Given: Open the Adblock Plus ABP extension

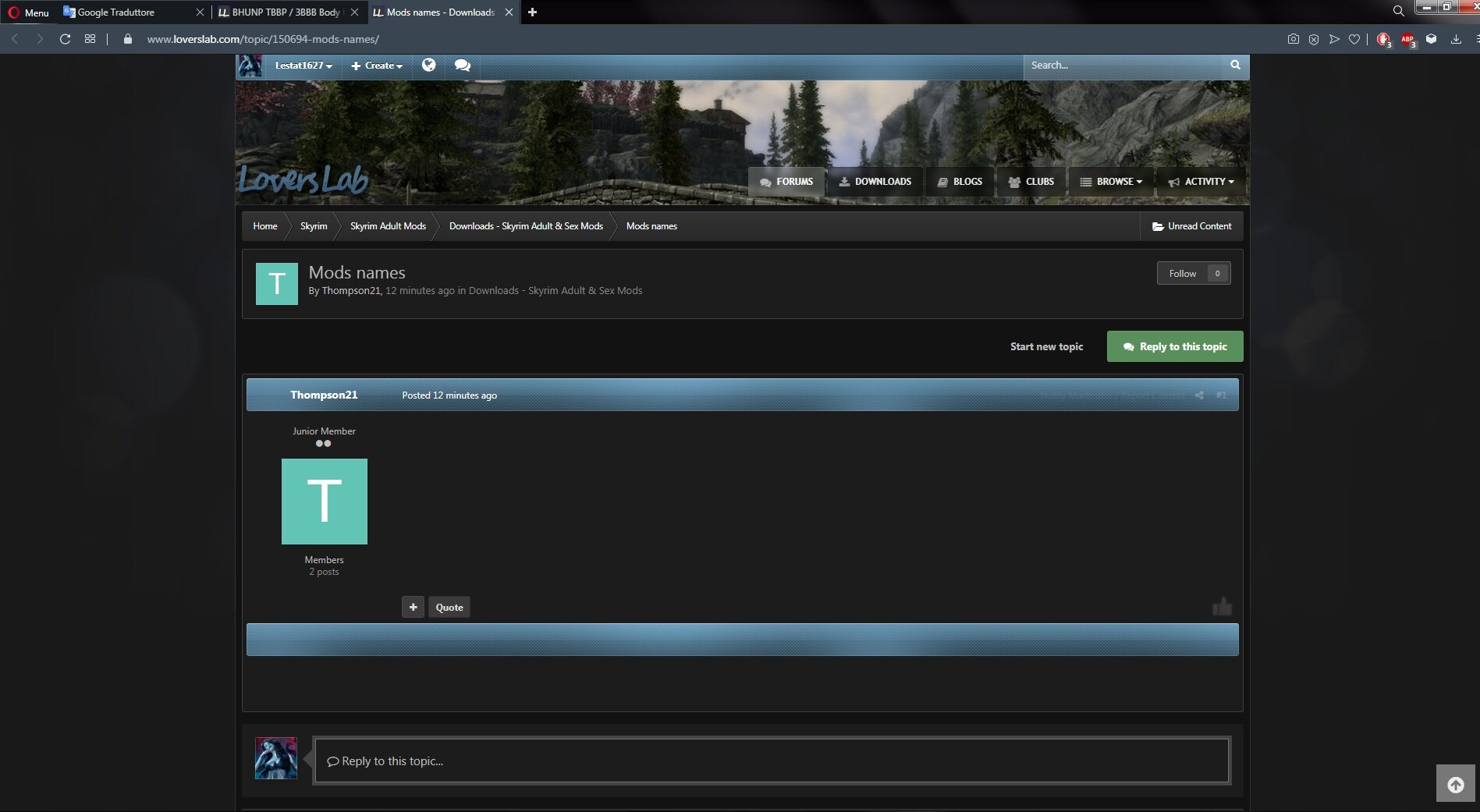Looking at the screenshot, I should (1407, 39).
